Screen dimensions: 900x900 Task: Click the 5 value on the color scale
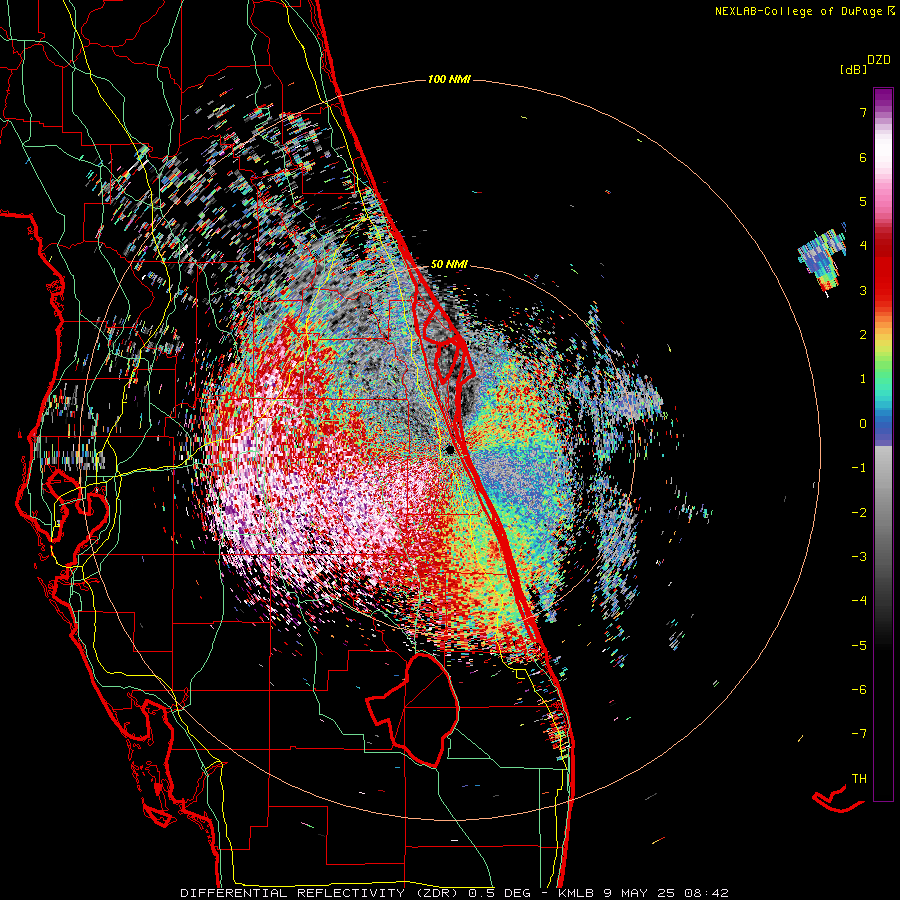tap(863, 201)
